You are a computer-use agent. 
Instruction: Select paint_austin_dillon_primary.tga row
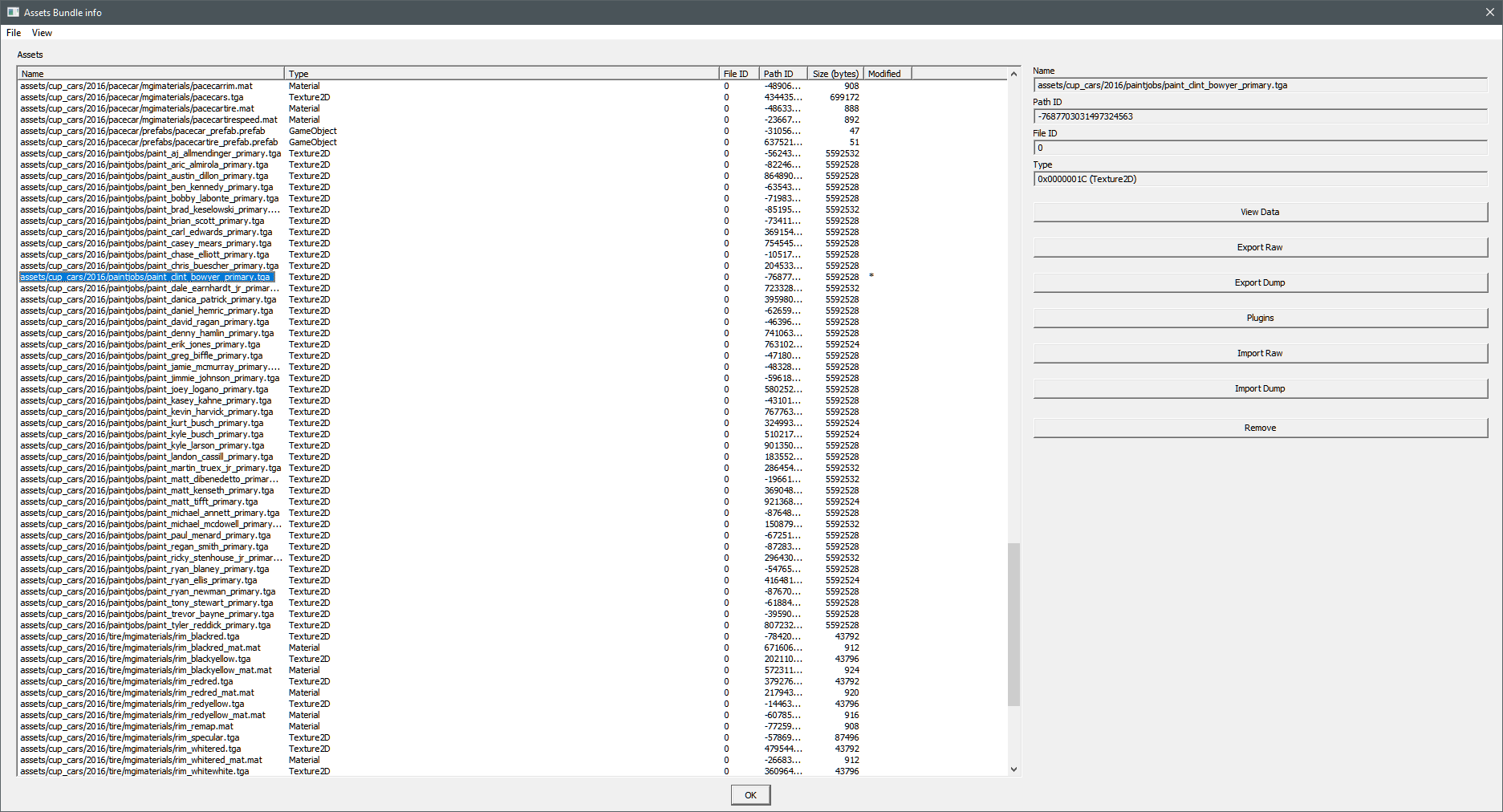point(512,176)
